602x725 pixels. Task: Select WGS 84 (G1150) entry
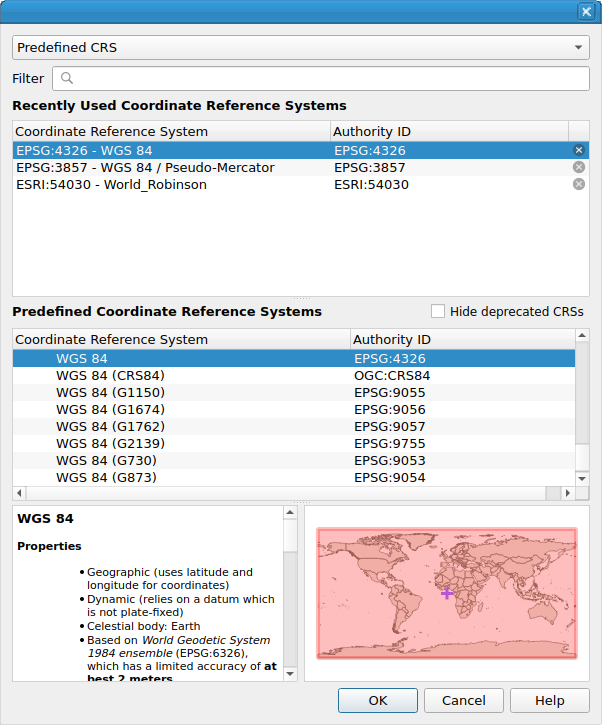click(x=110, y=392)
